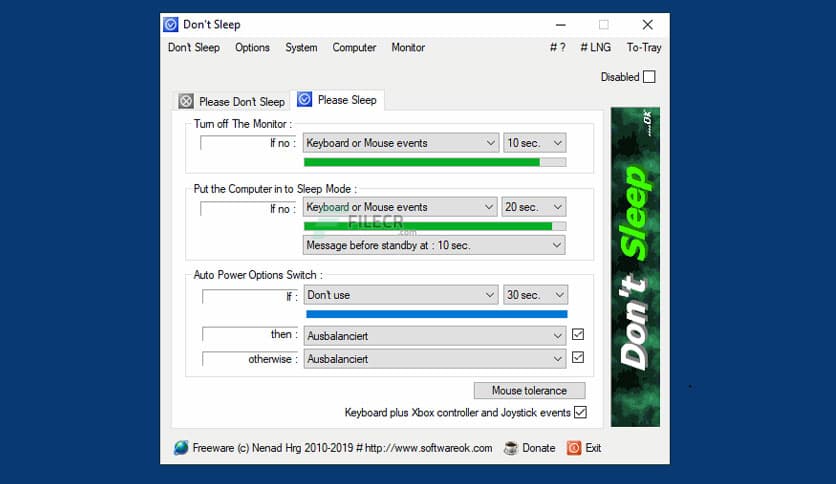The height and width of the screenshot is (484, 836).
Task: Open the Monitor menu
Action: pyautogui.click(x=408, y=48)
